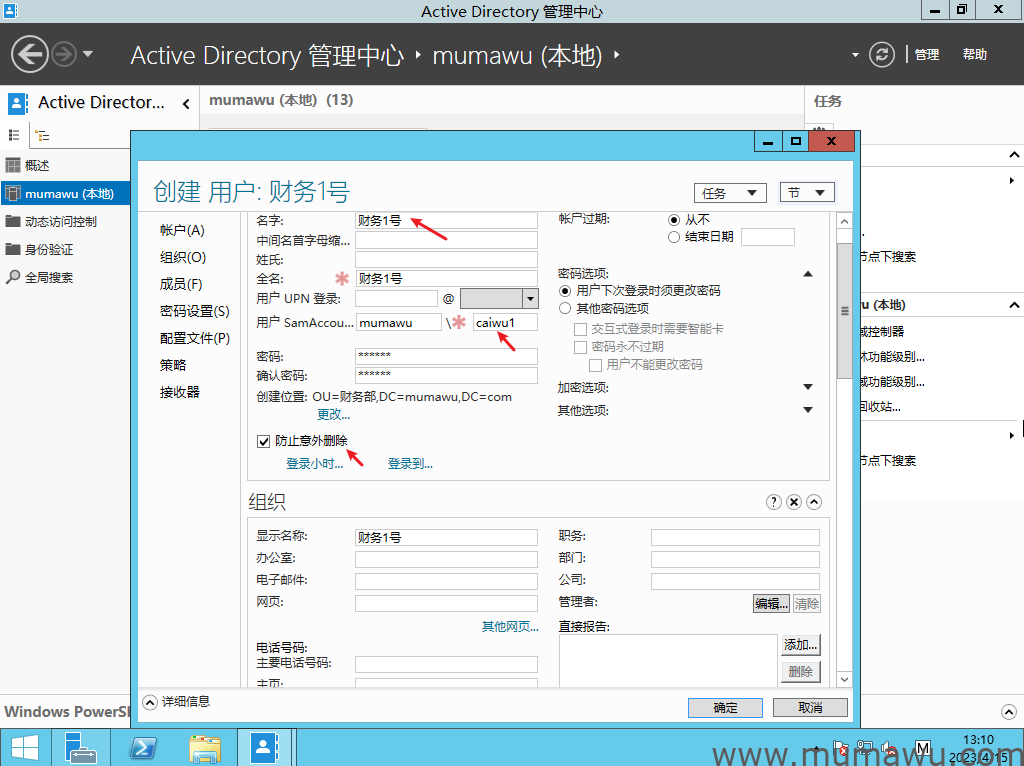Expand 详细信息 at the dialog bottom
The height and width of the screenshot is (766, 1024).
150,702
